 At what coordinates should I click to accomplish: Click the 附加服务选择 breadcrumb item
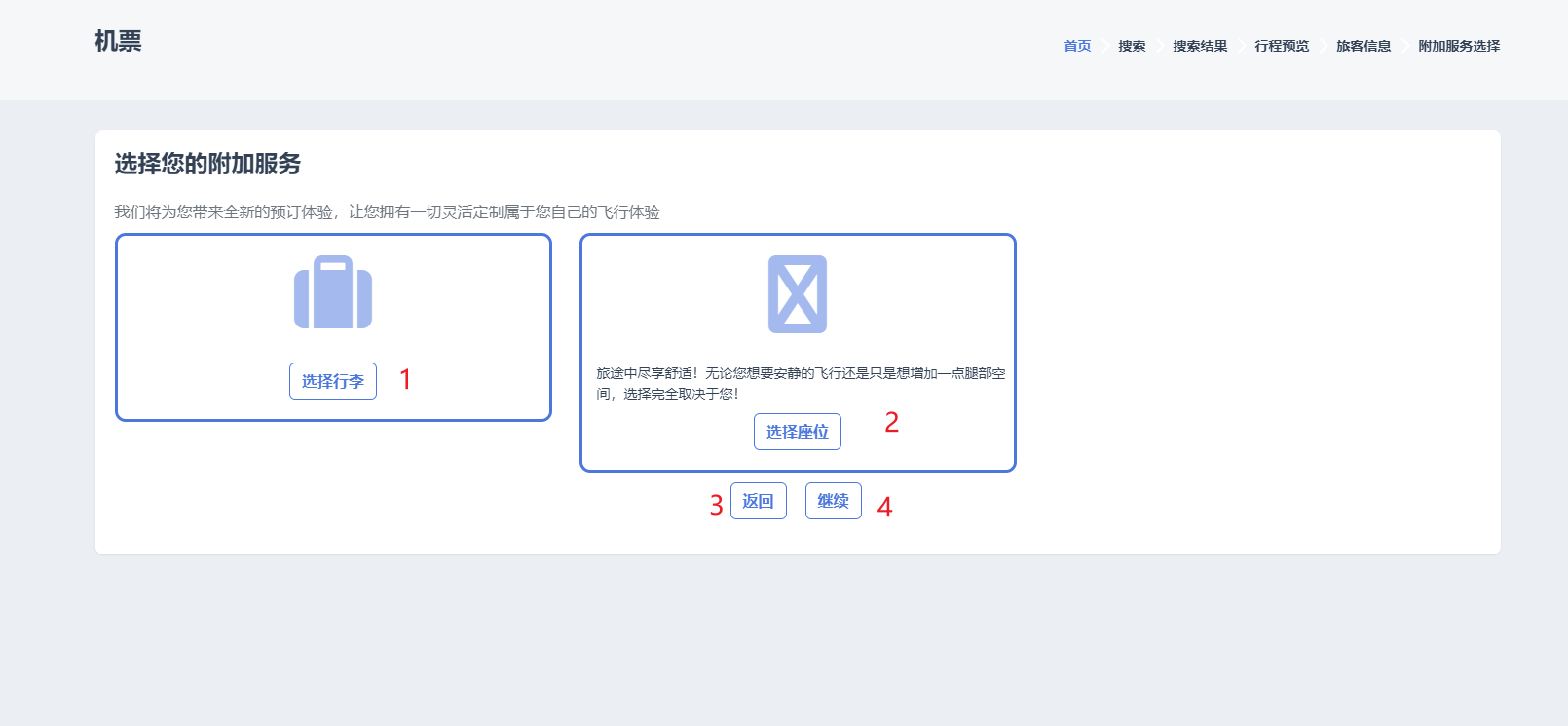[1459, 46]
